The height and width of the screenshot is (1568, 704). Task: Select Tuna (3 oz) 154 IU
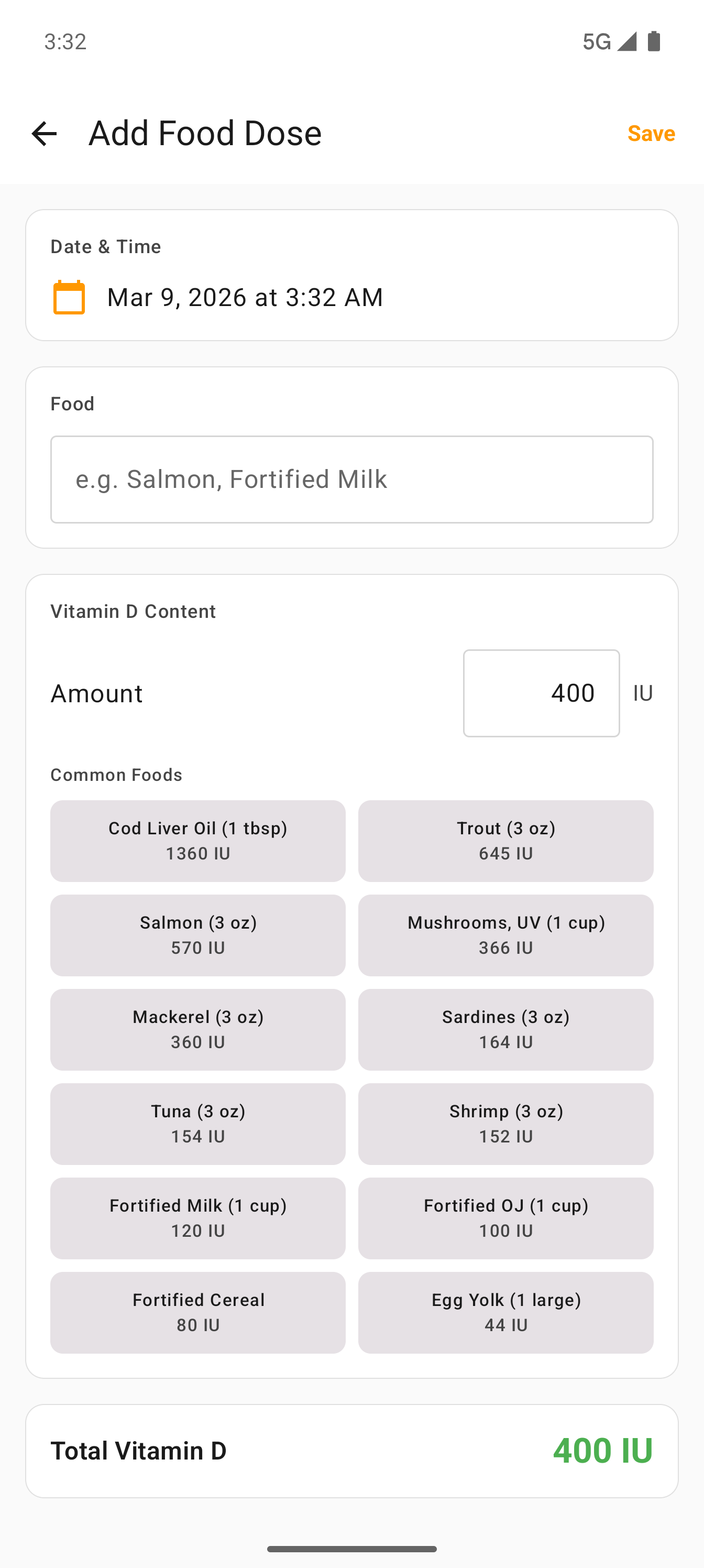(198, 1124)
